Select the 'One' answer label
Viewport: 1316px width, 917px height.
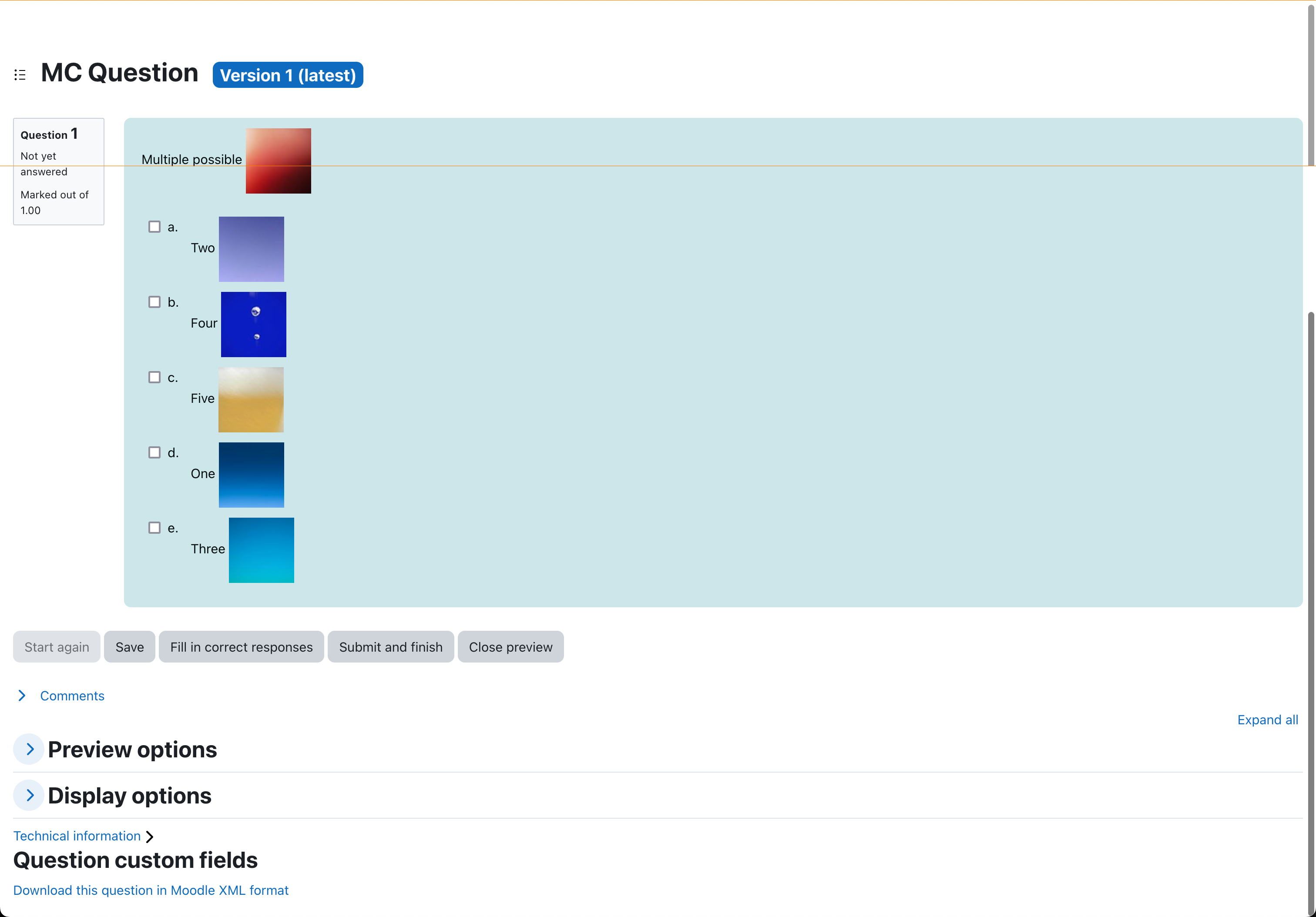click(203, 474)
